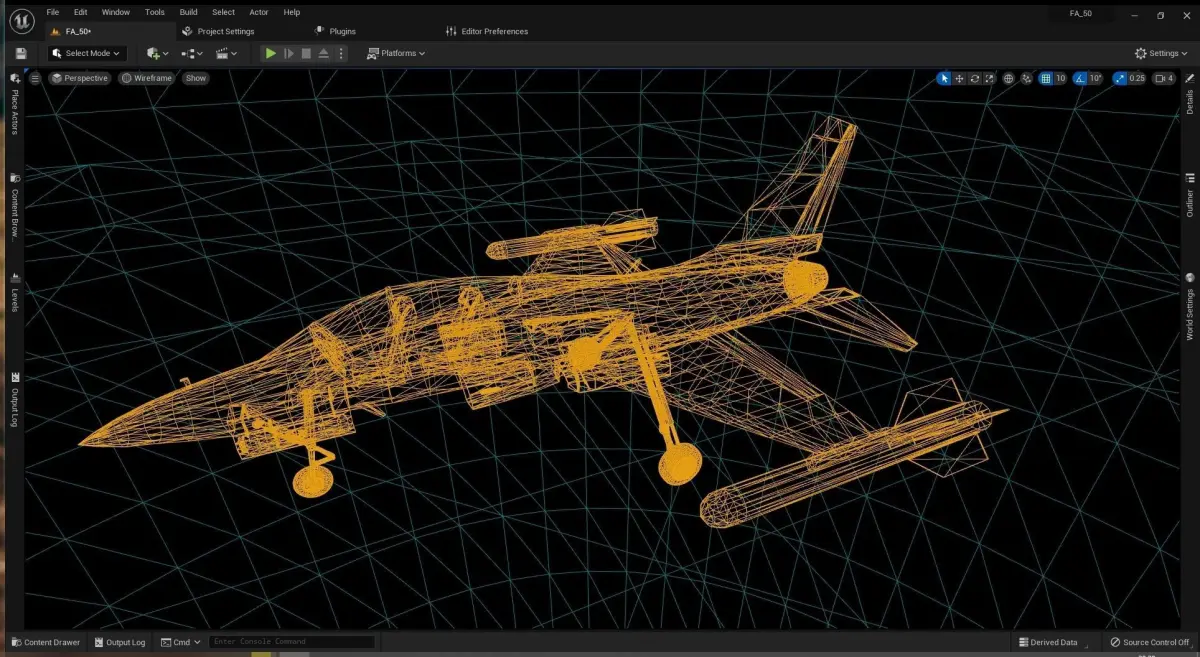Open the Platforms dropdown
Viewport: 1200px width, 657px height.
coord(396,53)
